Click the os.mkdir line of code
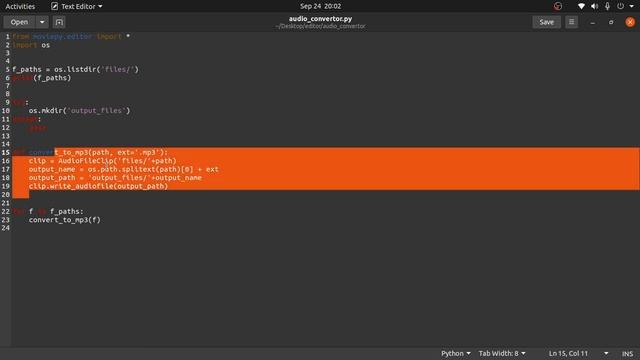The width and height of the screenshot is (640, 360). pyautogui.click(x=79, y=111)
